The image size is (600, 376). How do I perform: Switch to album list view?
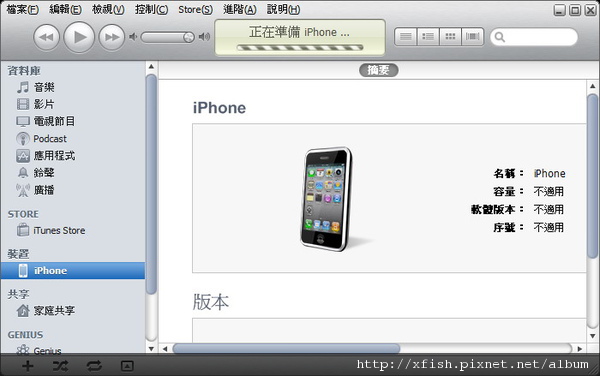click(x=428, y=37)
